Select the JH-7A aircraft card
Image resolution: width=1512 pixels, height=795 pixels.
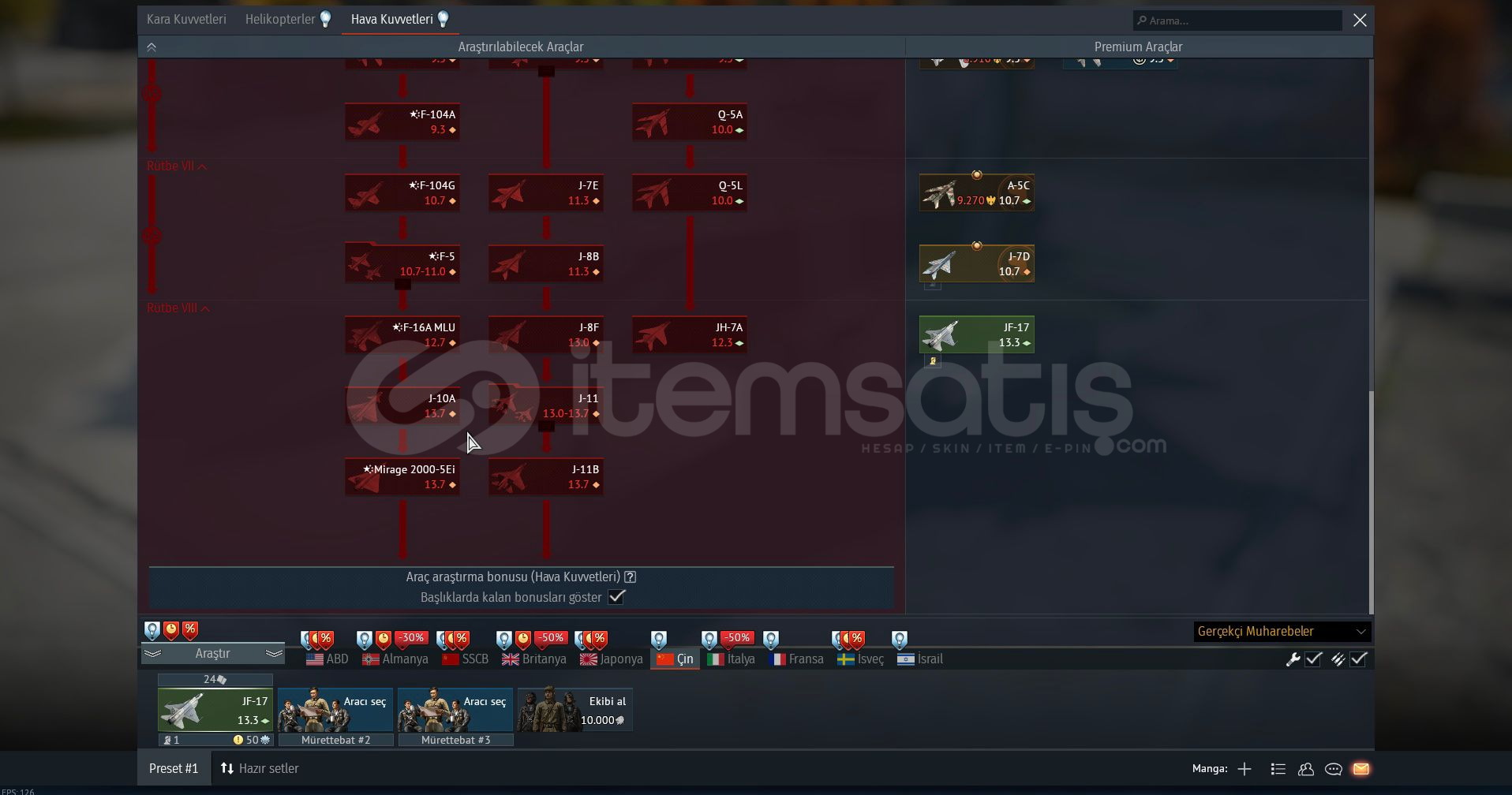(x=690, y=334)
